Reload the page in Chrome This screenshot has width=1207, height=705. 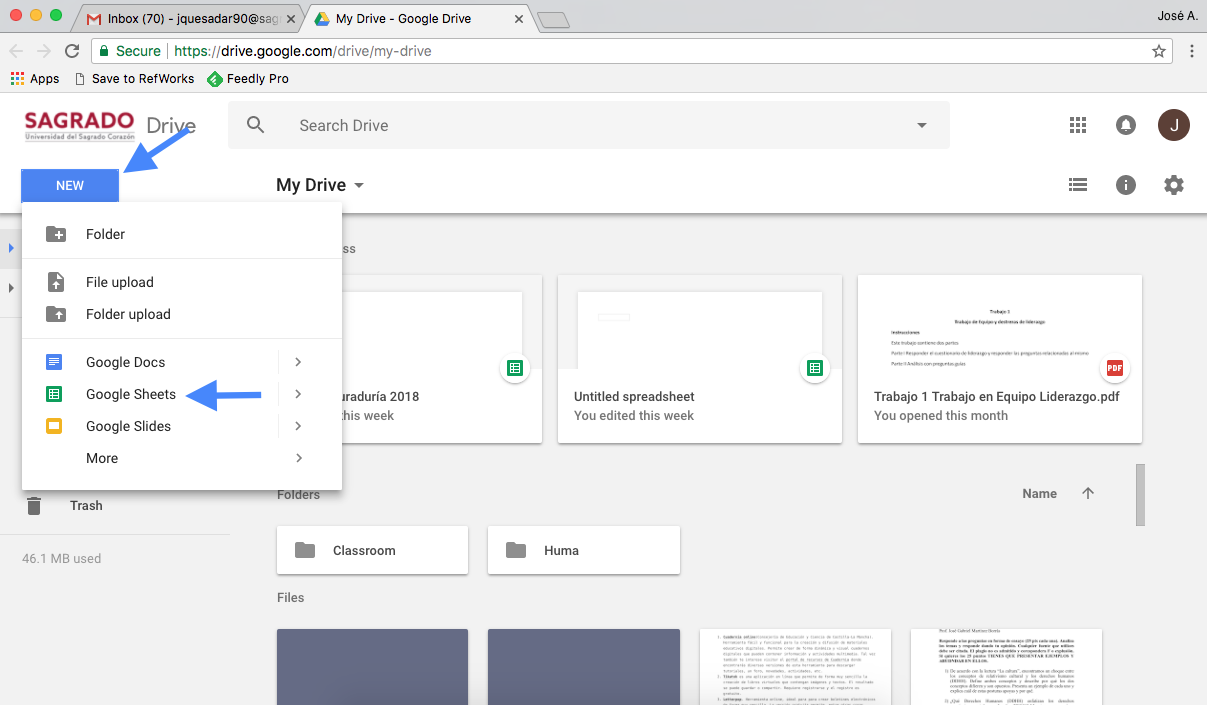(x=72, y=51)
